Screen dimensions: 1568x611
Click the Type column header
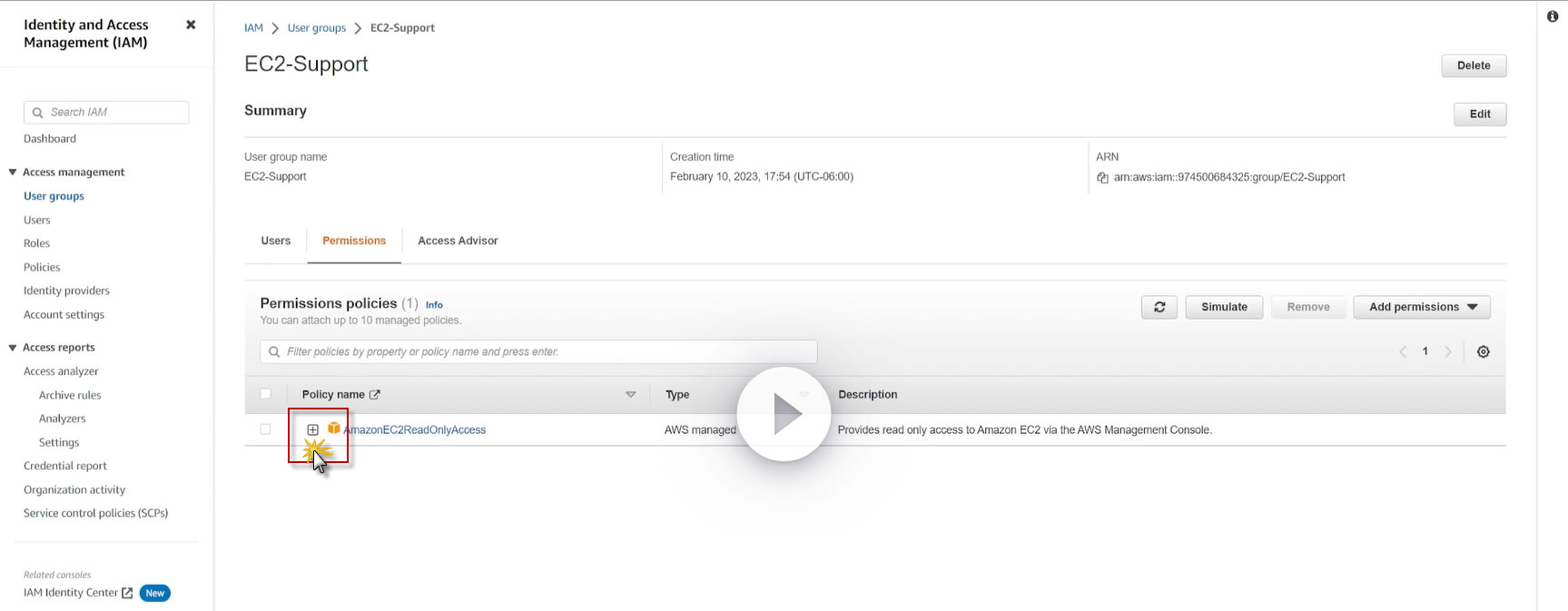pyautogui.click(x=677, y=395)
